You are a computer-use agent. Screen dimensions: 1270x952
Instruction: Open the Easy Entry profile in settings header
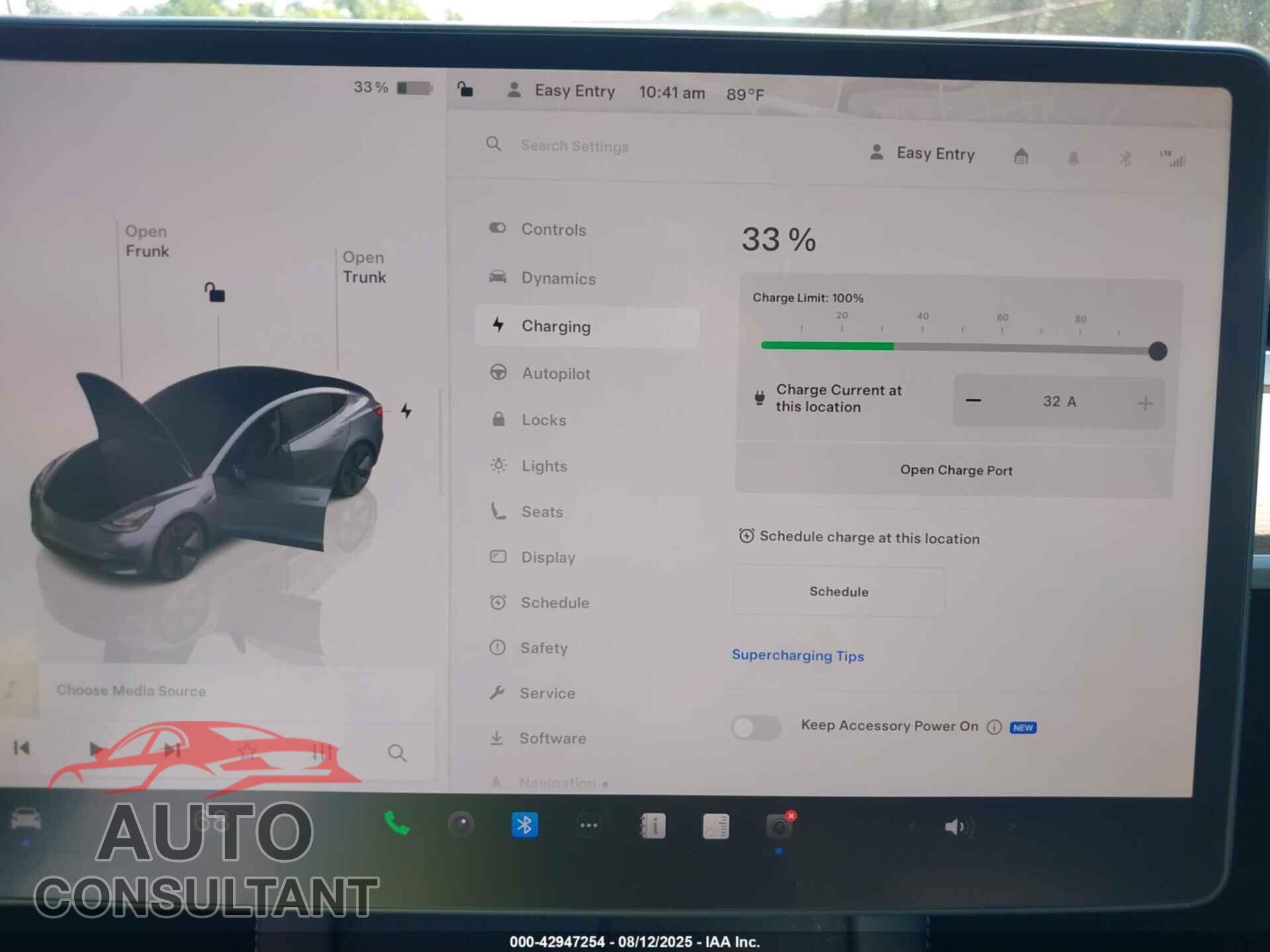922,153
